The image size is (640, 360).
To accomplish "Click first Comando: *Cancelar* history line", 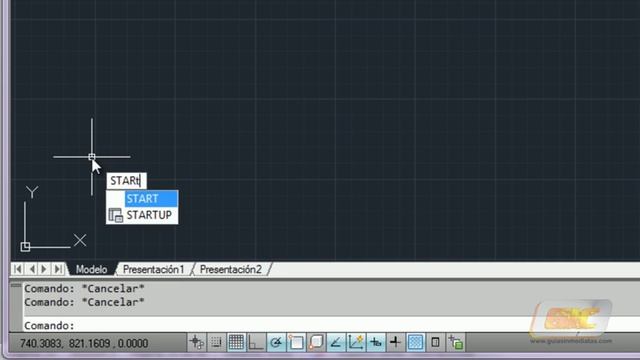I will (84, 289).
